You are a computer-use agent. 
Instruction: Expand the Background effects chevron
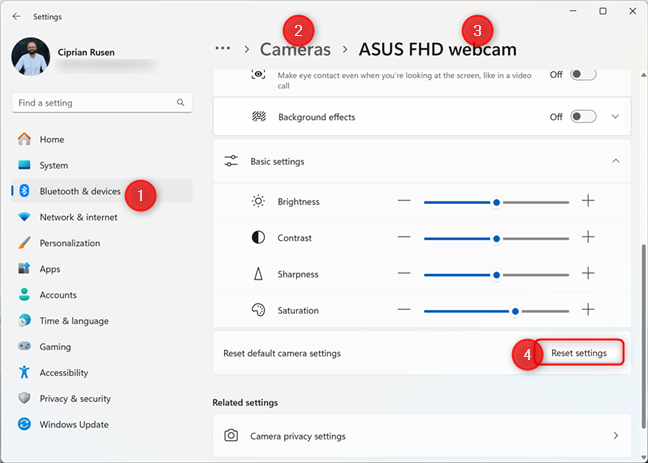click(x=615, y=117)
